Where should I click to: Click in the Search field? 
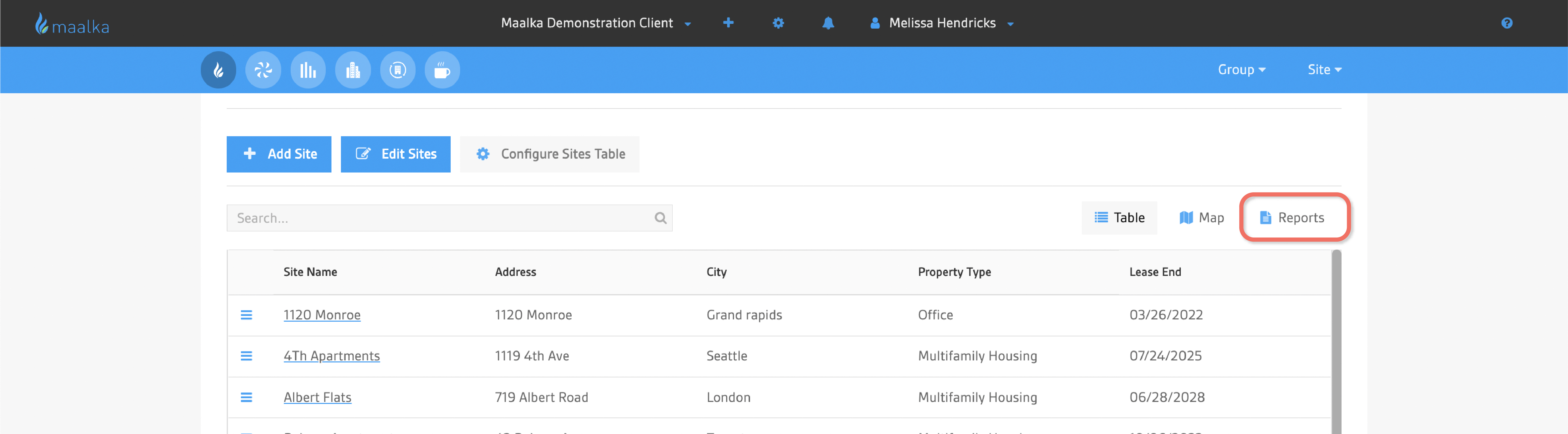tap(449, 218)
